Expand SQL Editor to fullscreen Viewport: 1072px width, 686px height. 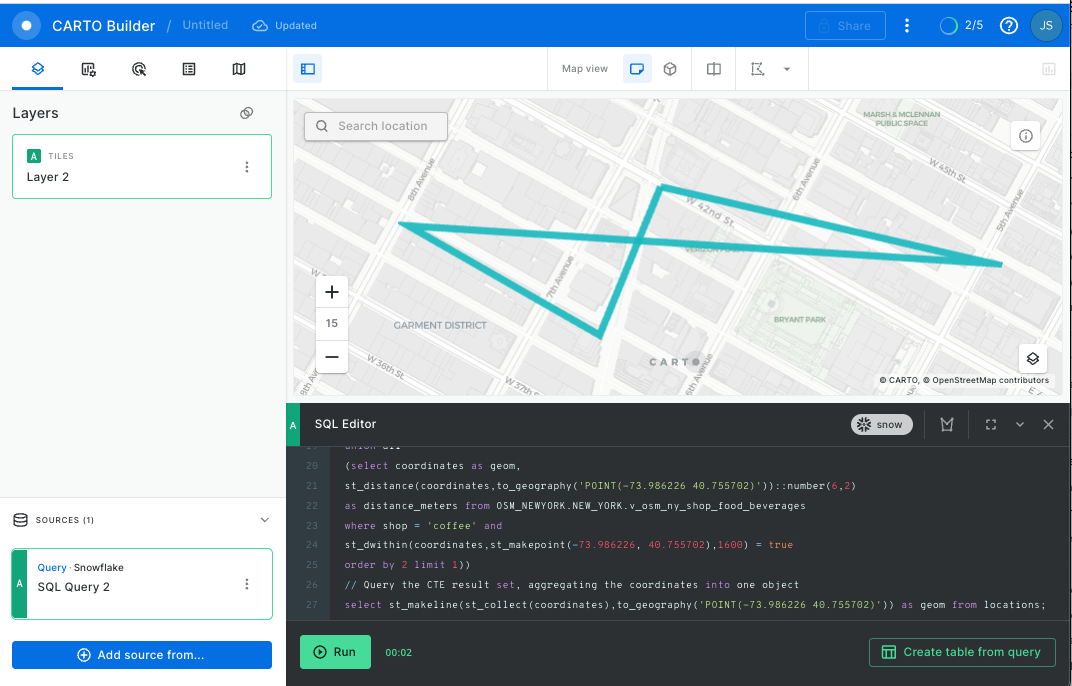click(991, 425)
